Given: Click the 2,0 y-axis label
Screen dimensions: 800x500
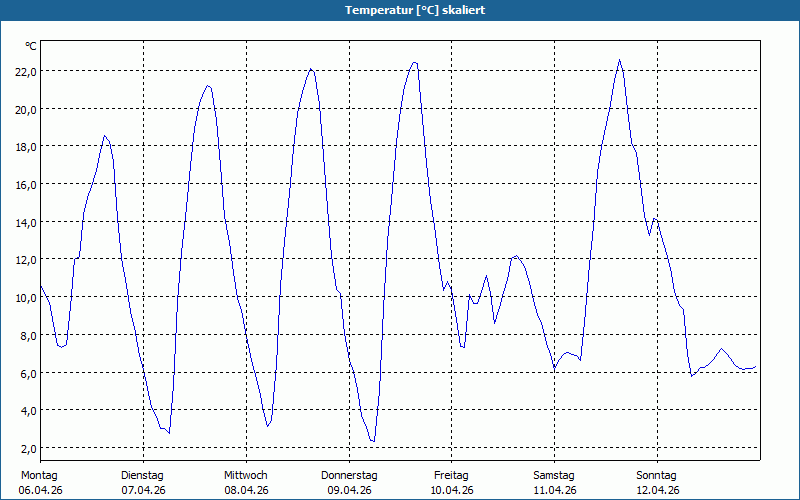Looking at the screenshot, I should pyautogui.click(x=26, y=448).
